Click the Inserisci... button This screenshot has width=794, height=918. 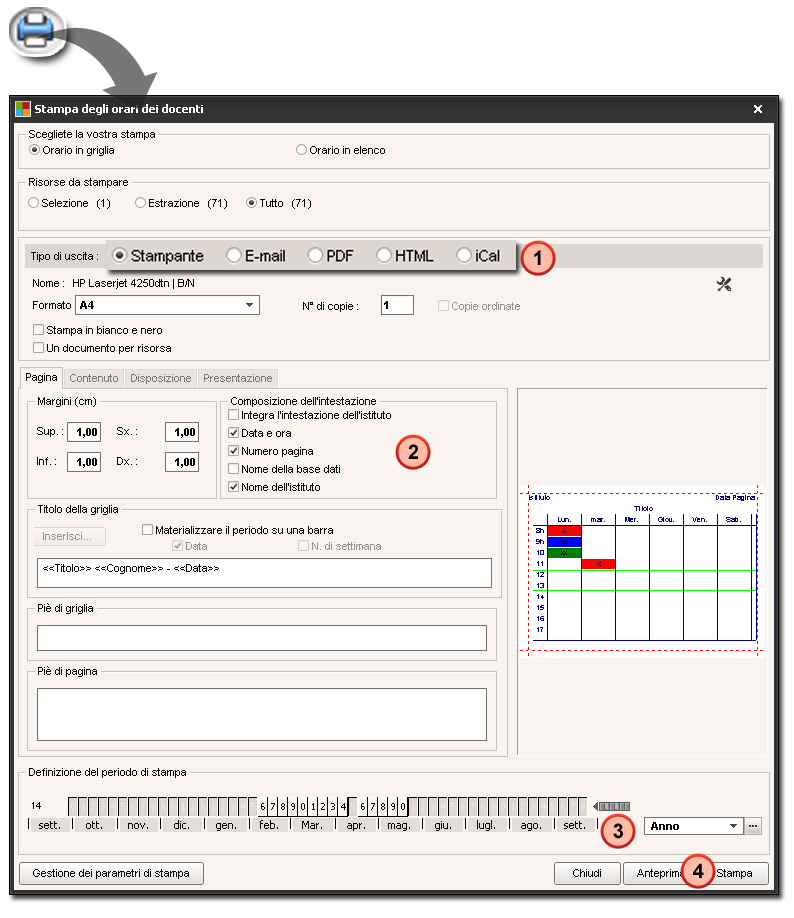(70, 536)
